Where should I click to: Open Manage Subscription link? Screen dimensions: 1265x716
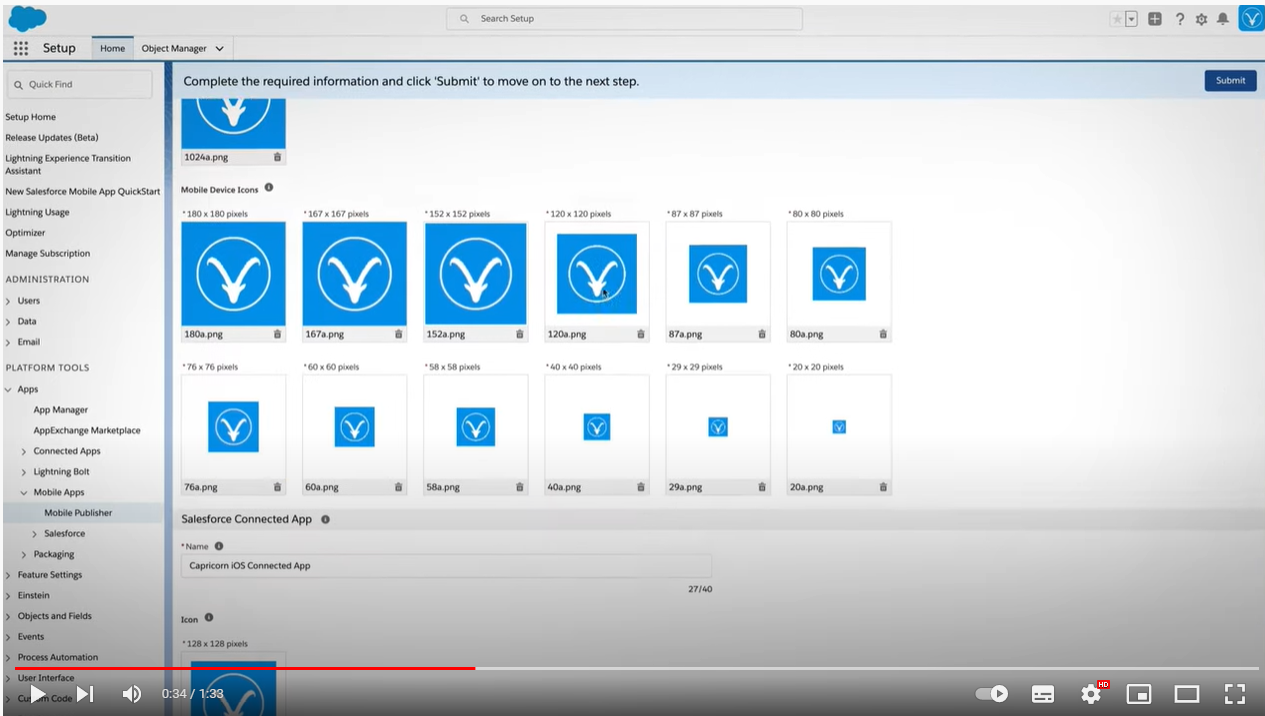click(x=47, y=254)
